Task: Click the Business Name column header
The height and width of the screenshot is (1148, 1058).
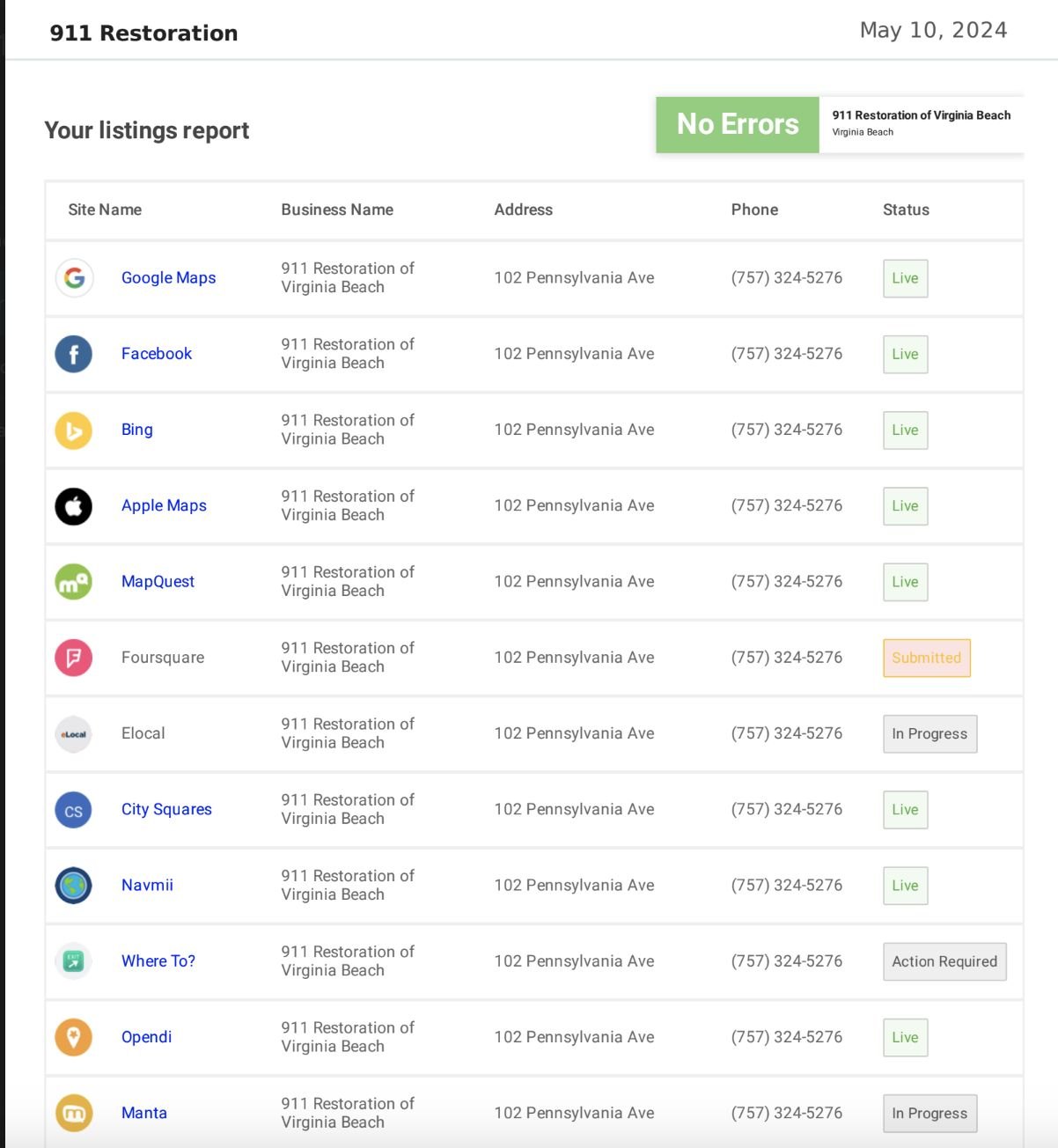Action: [x=337, y=210]
